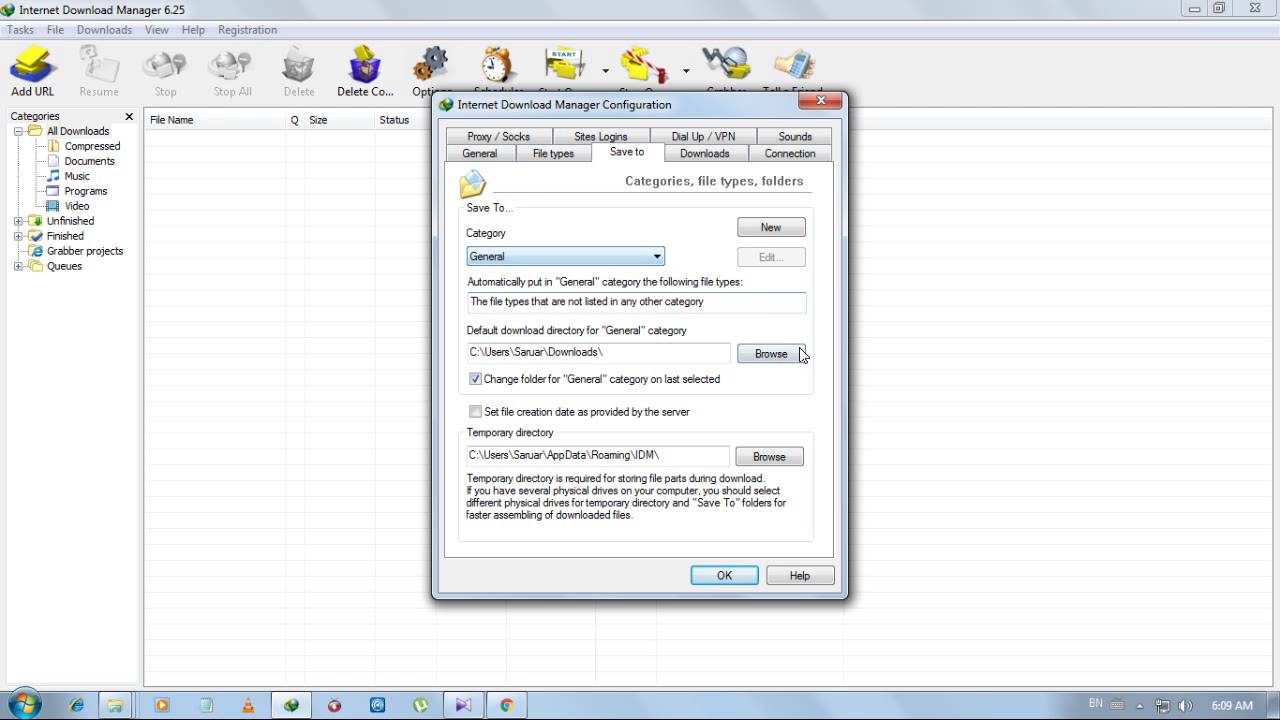Select the Programs category in tree
The image size is (1280, 720).
85,191
